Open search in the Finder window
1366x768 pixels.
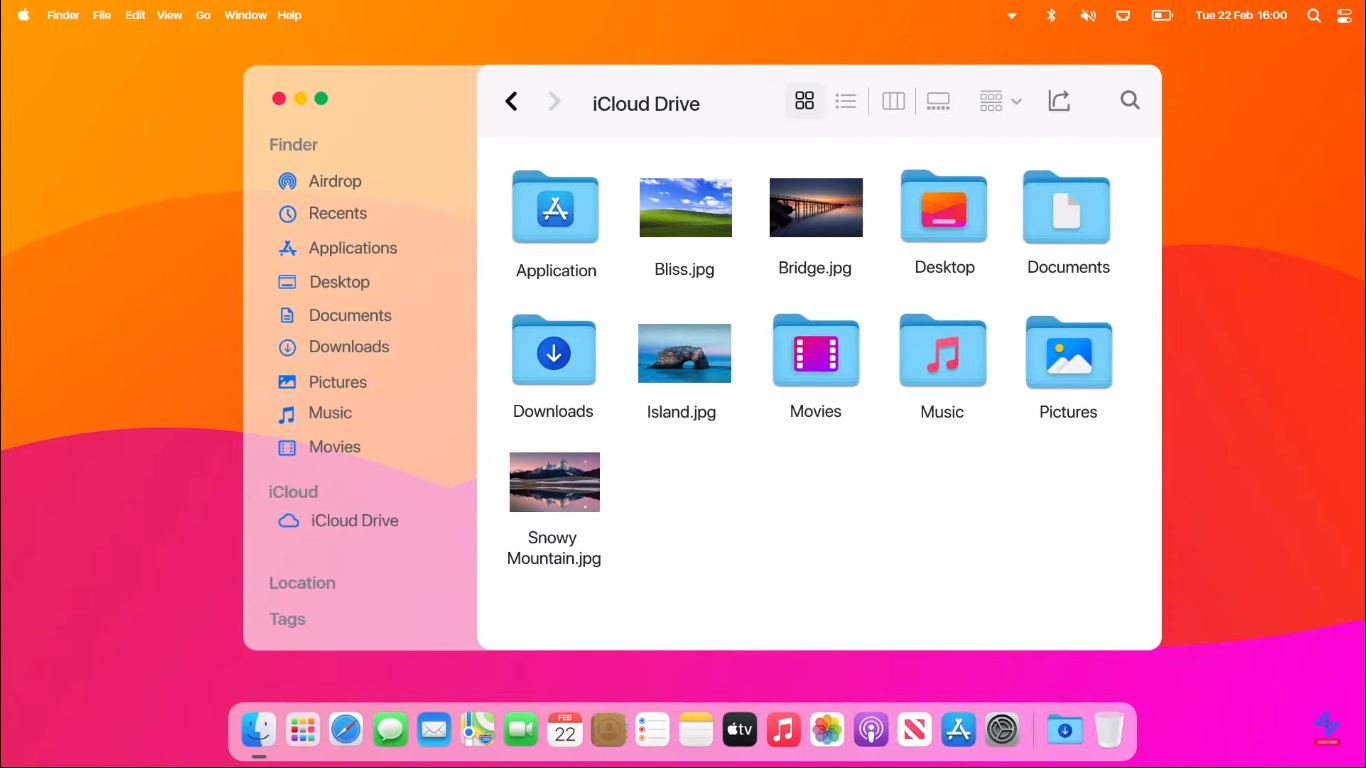pos(1129,100)
